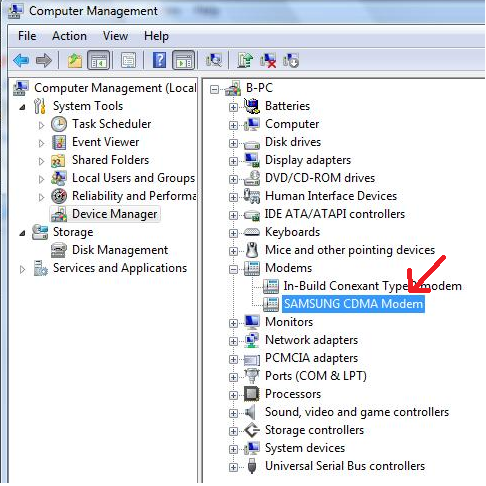Expand the Display adapters node
This screenshot has width=486, height=486.
tap(233, 161)
